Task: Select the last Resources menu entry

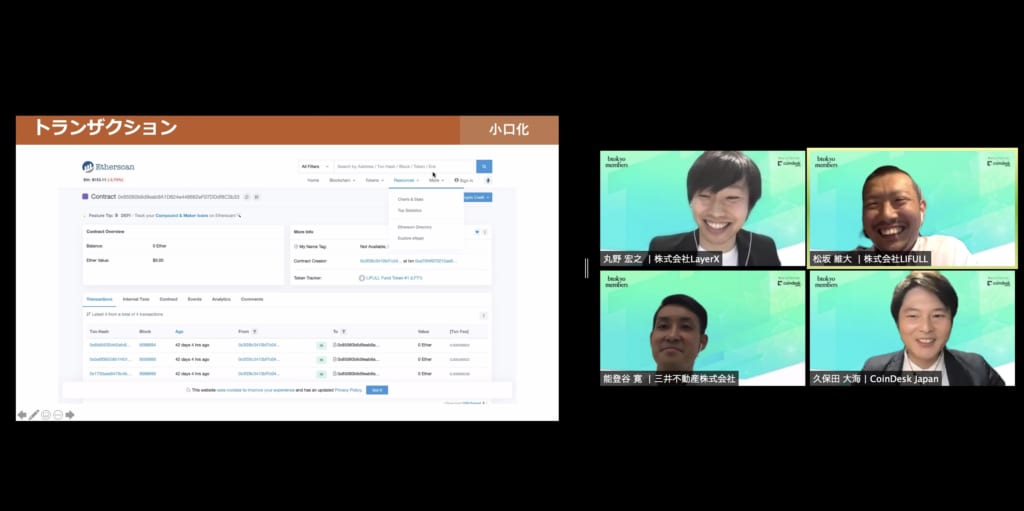Action: pyautogui.click(x=410, y=238)
